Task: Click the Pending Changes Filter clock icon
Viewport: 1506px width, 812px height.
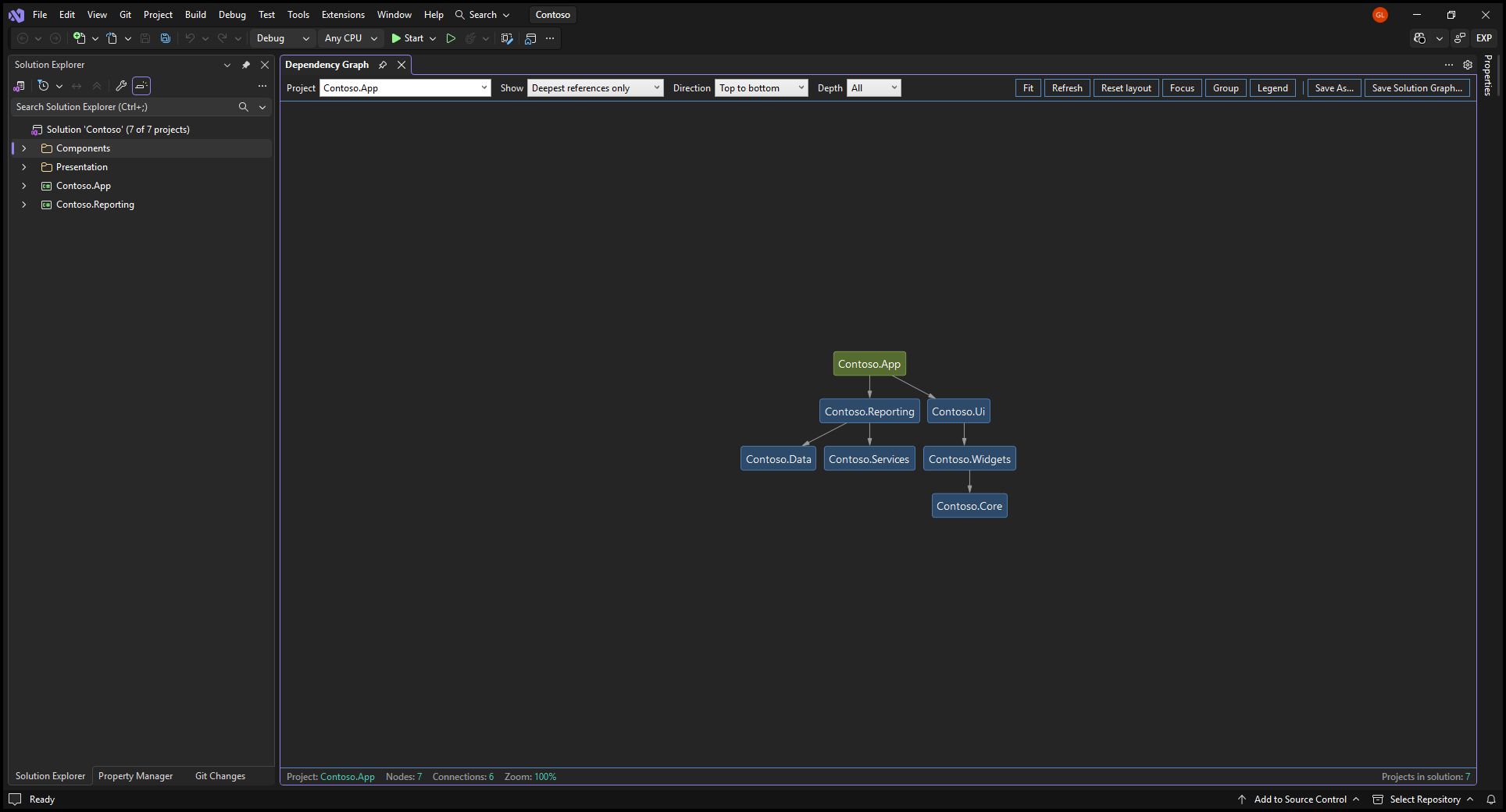Action: [x=44, y=86]
